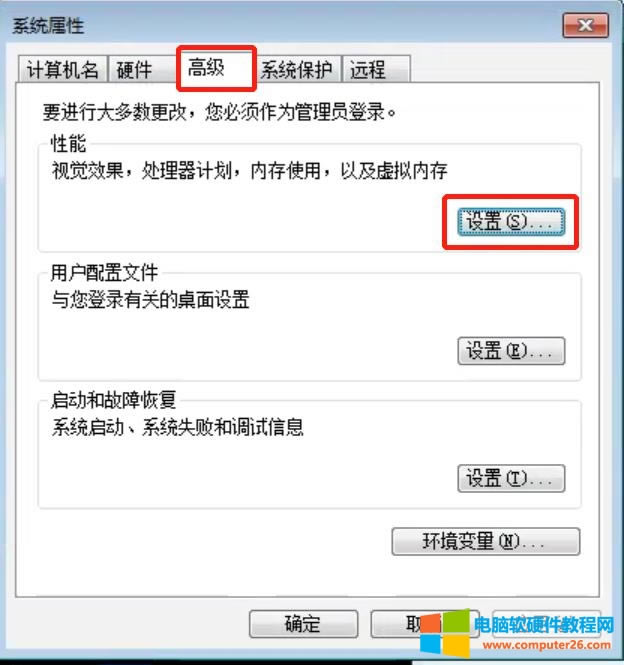
Task: Click 设置(E) under 用户配置文件
Action: (x=511, y=351)
